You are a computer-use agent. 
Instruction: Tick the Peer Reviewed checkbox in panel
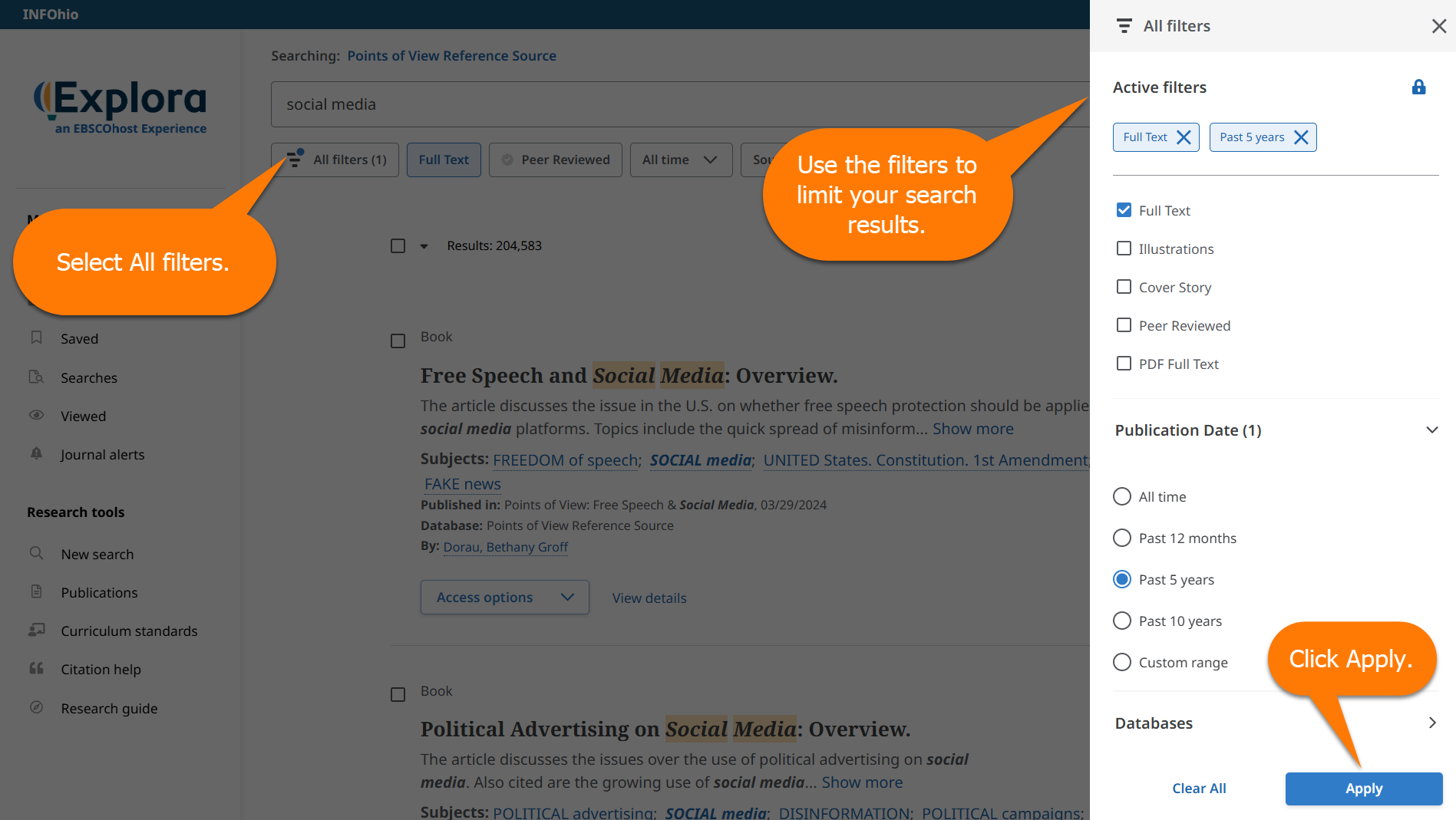click(1124, 325)
